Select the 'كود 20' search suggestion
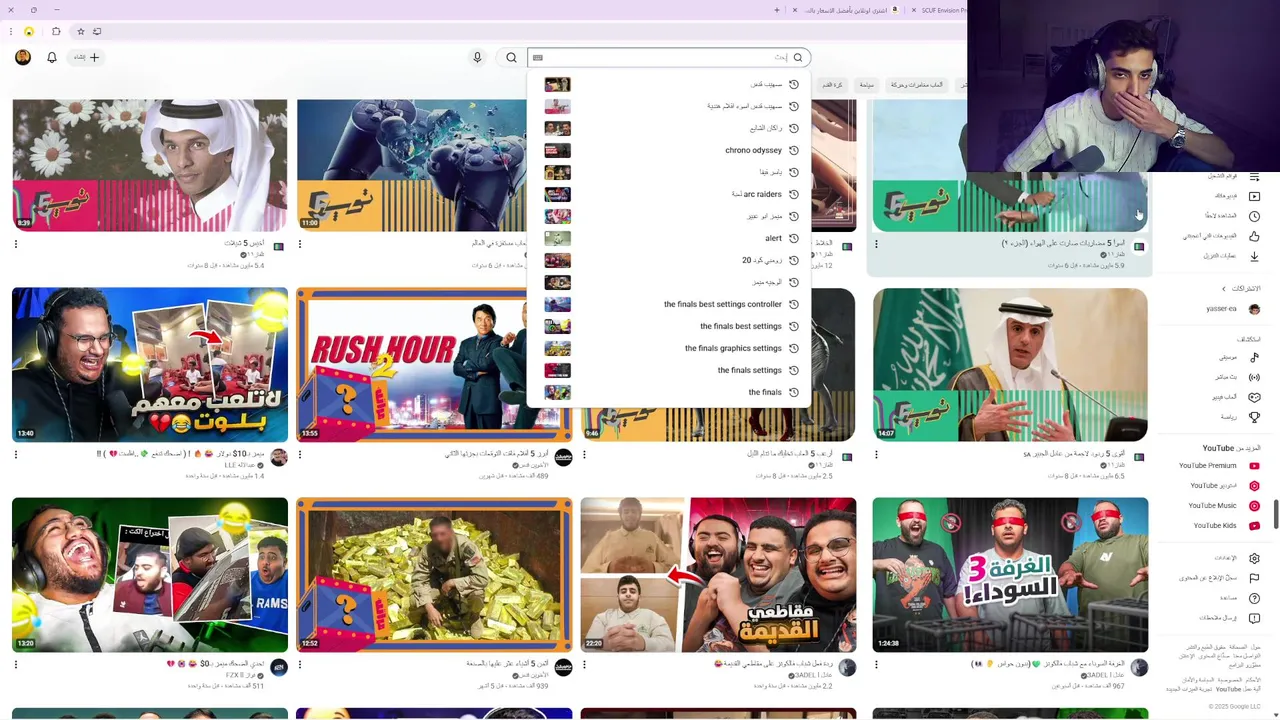This screenshot has height=720, width=1280. click(669, 260)
